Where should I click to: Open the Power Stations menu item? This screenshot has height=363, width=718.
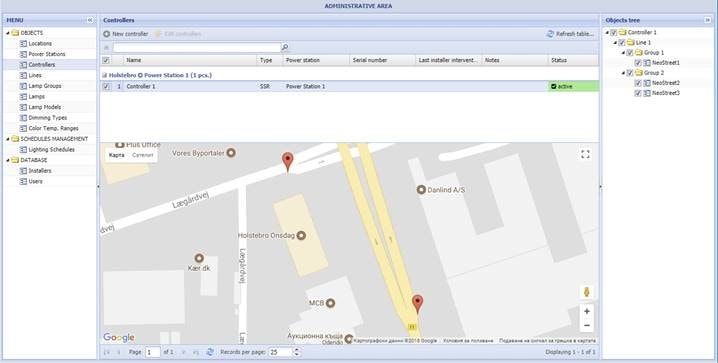pyautogui.click(x=47, y=54)
